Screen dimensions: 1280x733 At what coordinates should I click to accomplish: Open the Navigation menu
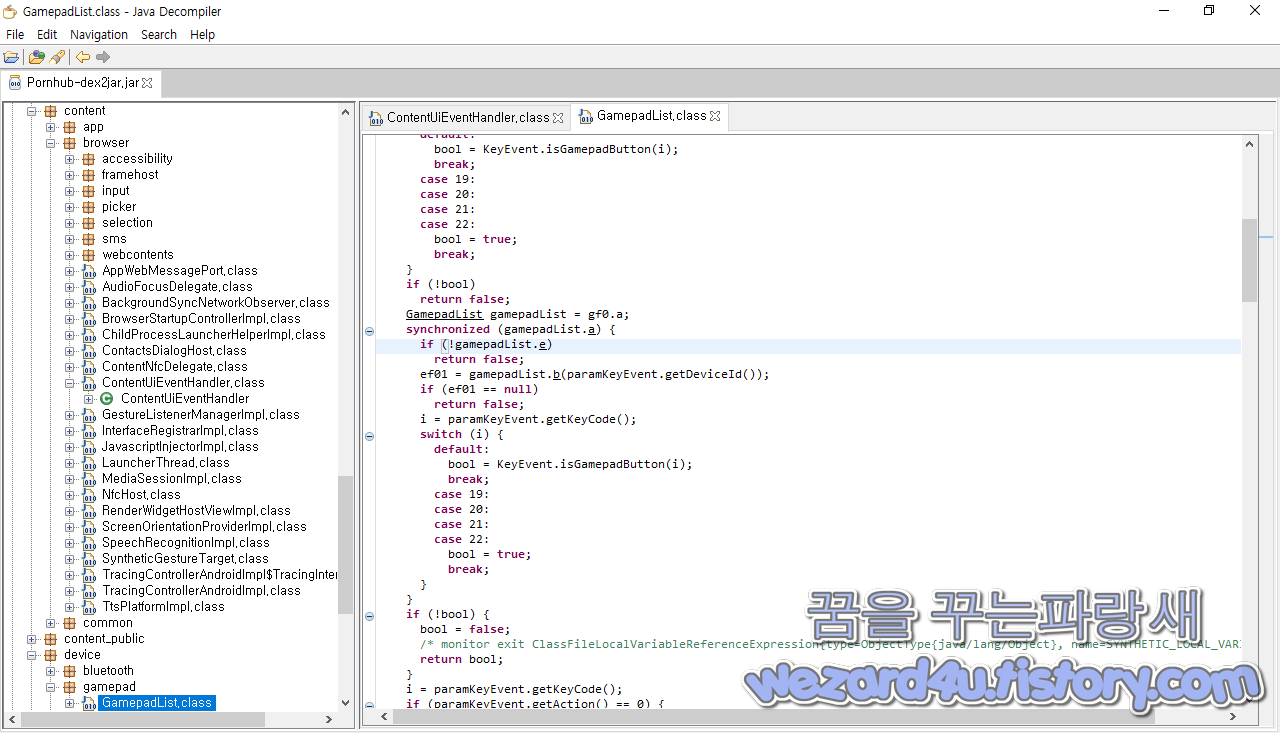pyautogui.click(x=99, y=34)
